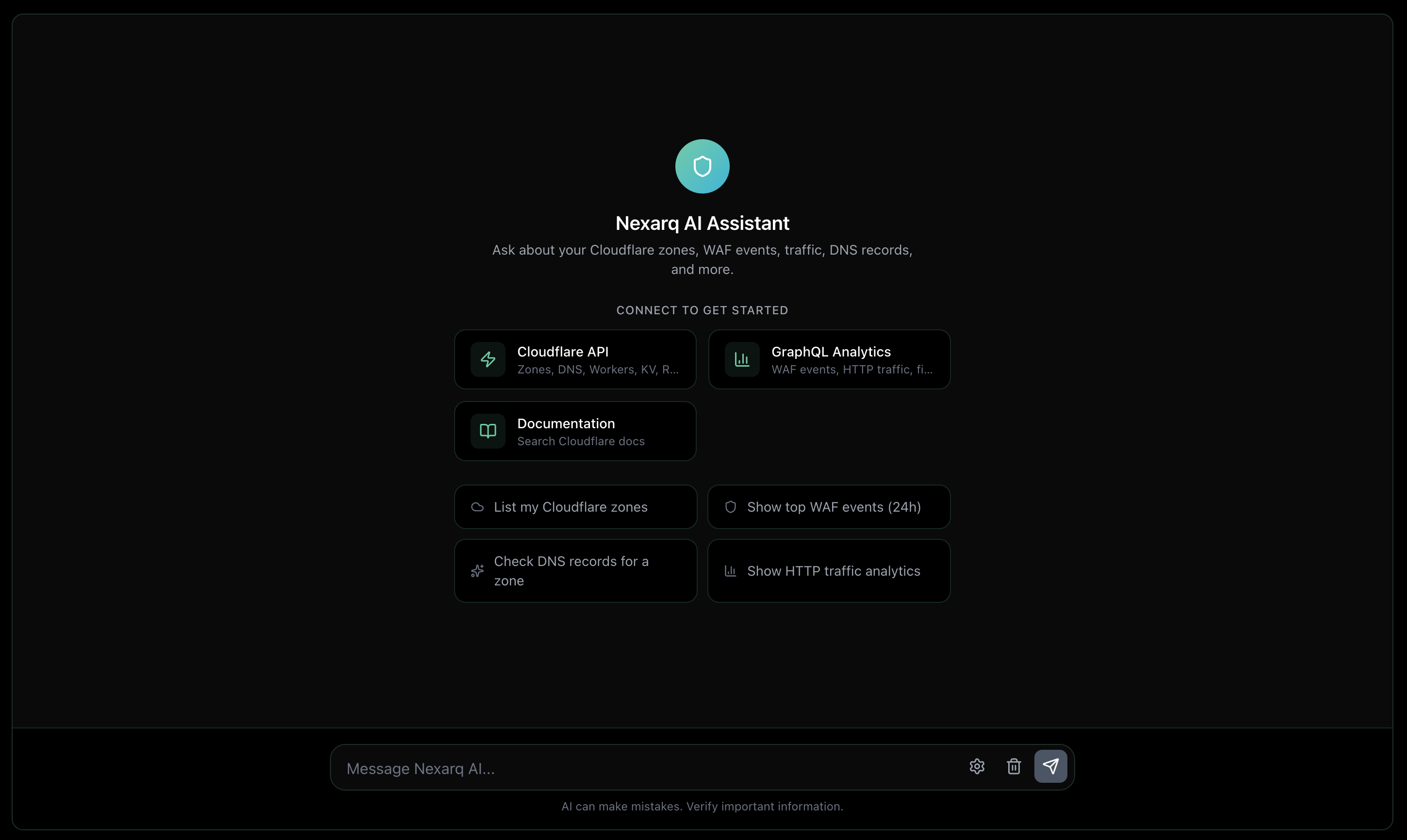
Task: Click the shield logo above Nexarq AI Assistant
Action: click(702, 166)
